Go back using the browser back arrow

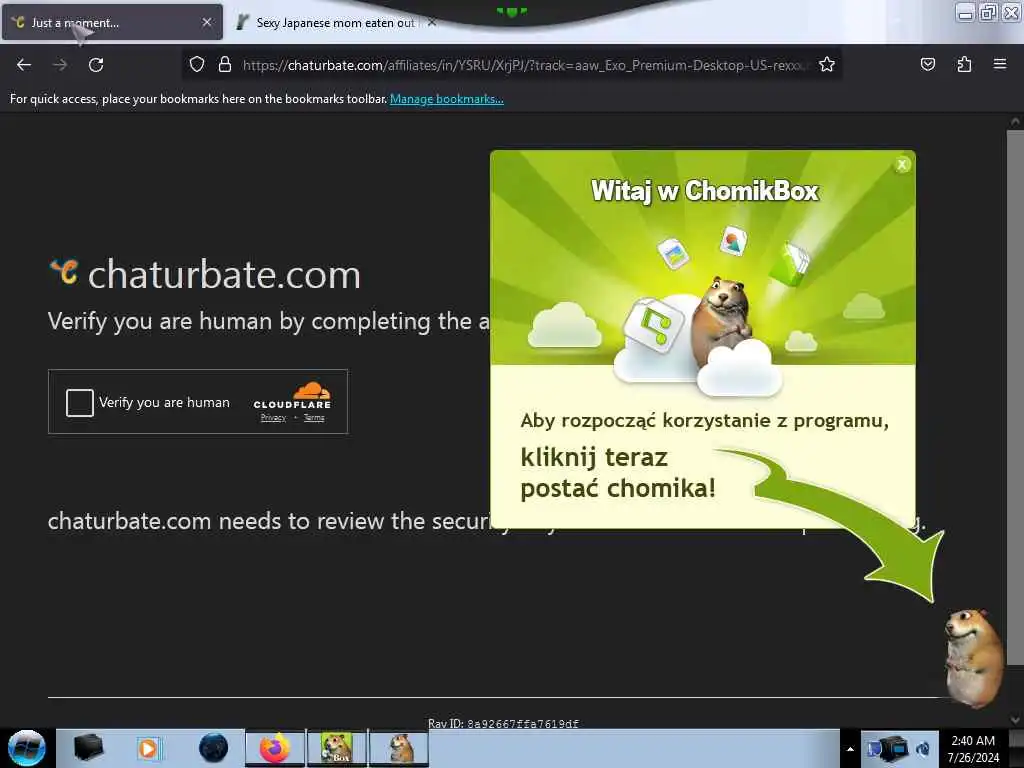(x=24, y=65)
